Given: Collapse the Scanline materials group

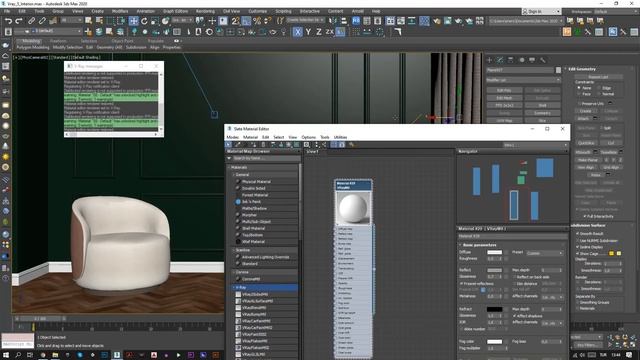Looking at the screenshot, I should (234, 250).
